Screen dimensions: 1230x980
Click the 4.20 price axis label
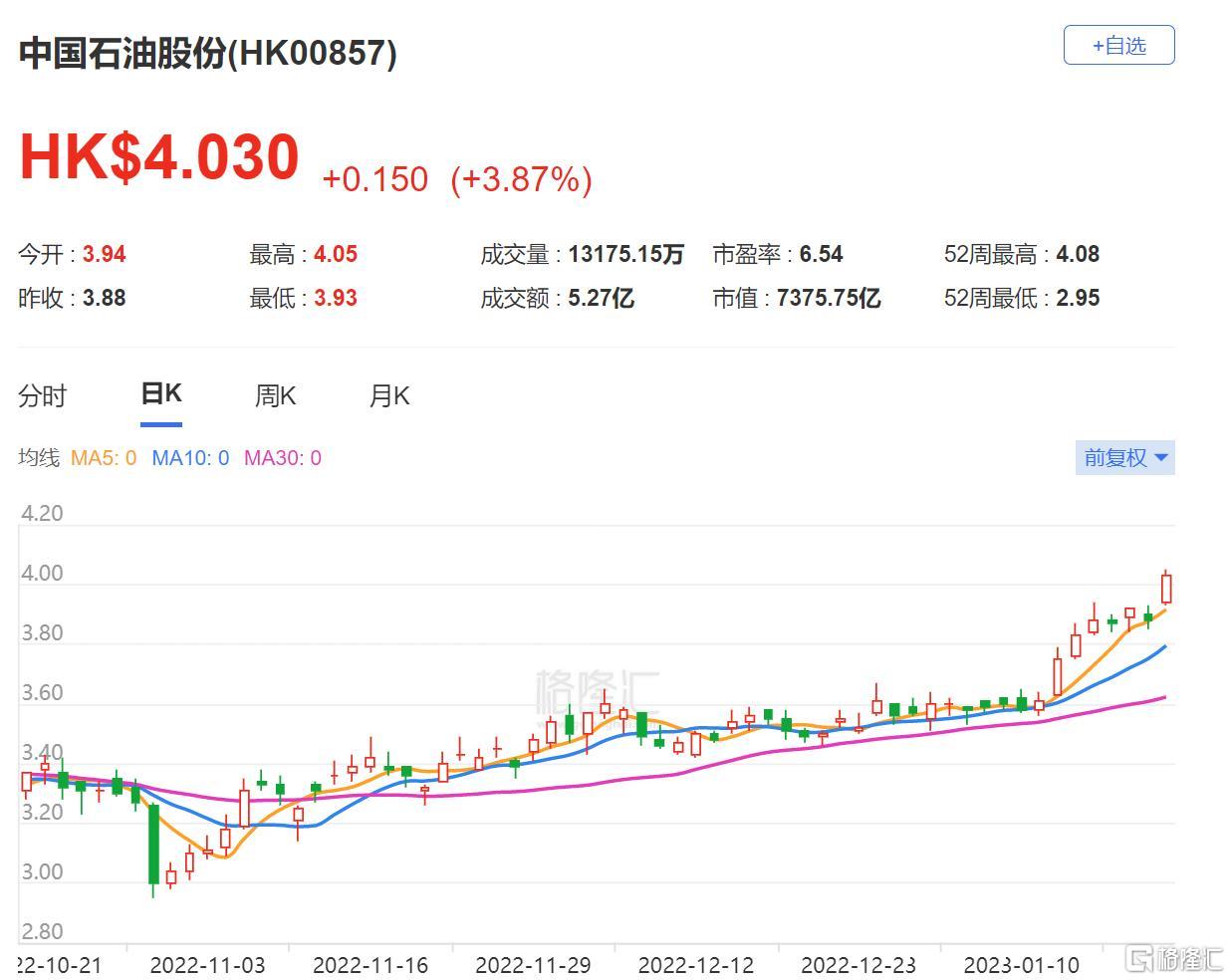click(x=42, y=514)
